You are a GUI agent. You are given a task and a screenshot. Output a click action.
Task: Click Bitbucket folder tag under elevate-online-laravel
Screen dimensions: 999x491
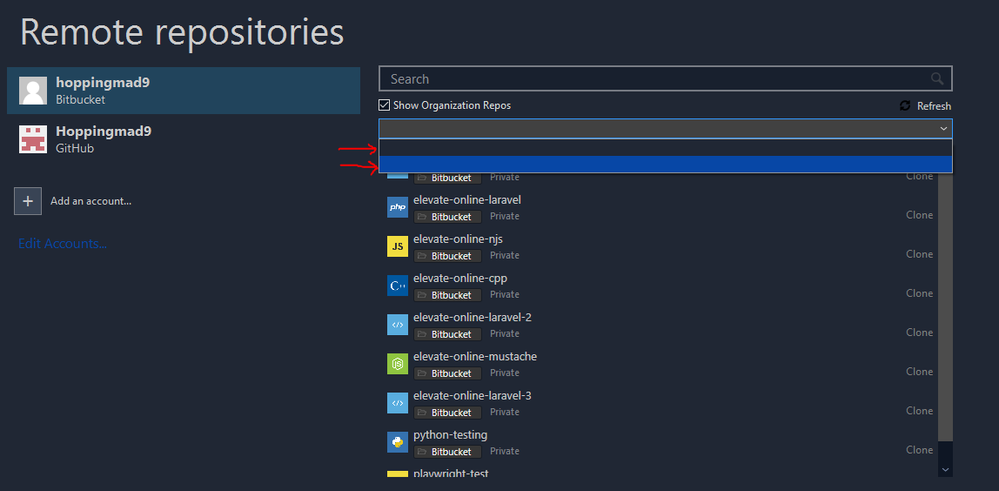click(x=447, y=217)
